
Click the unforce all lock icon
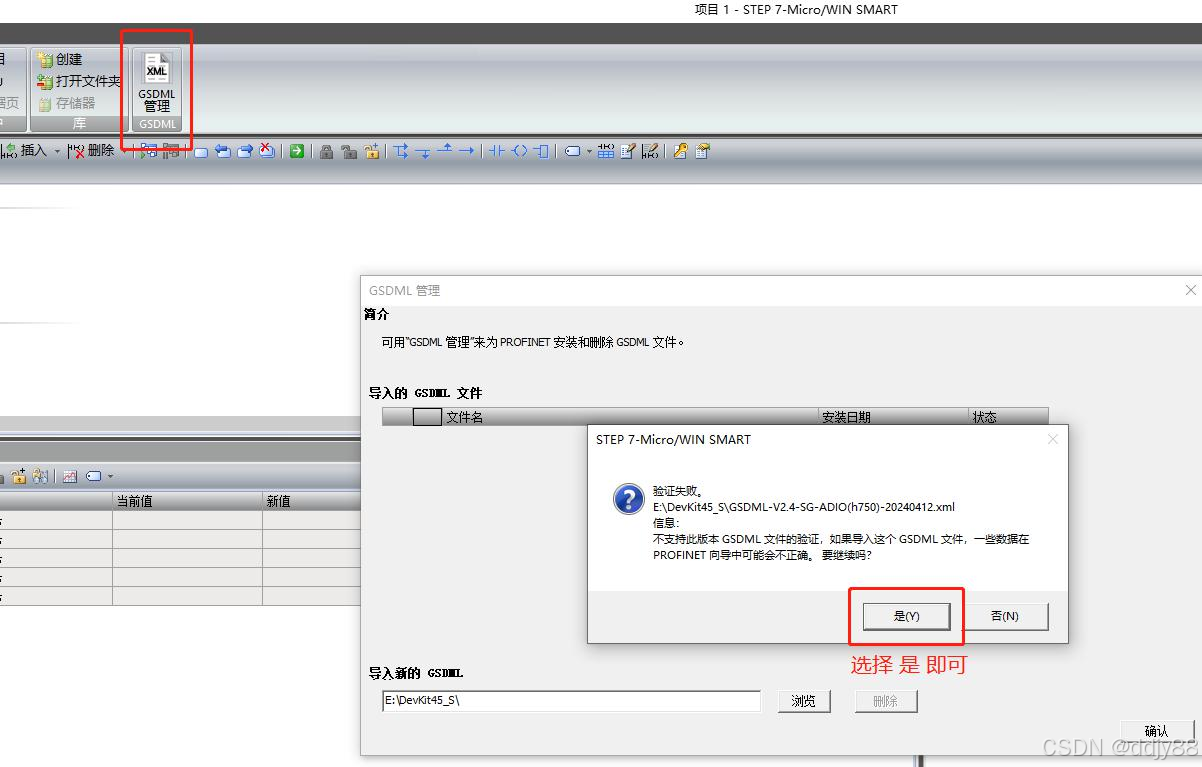click(371, 151)
